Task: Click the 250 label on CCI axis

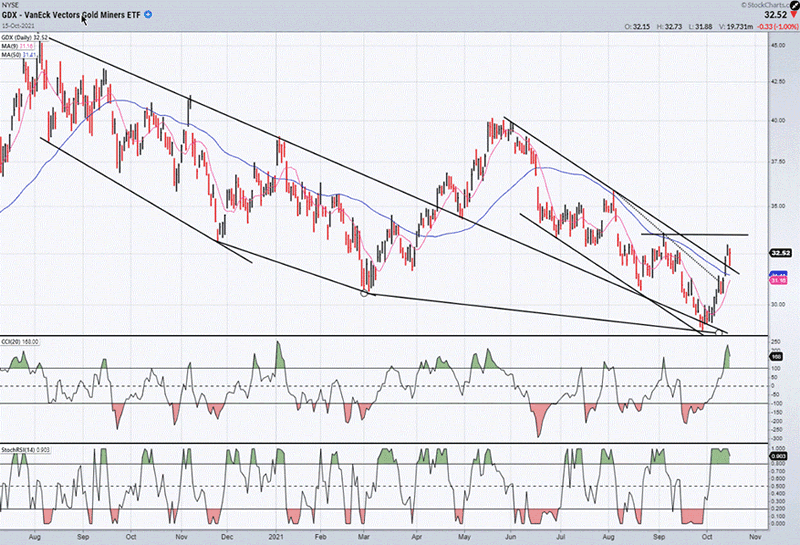Action: click(776, 342)
